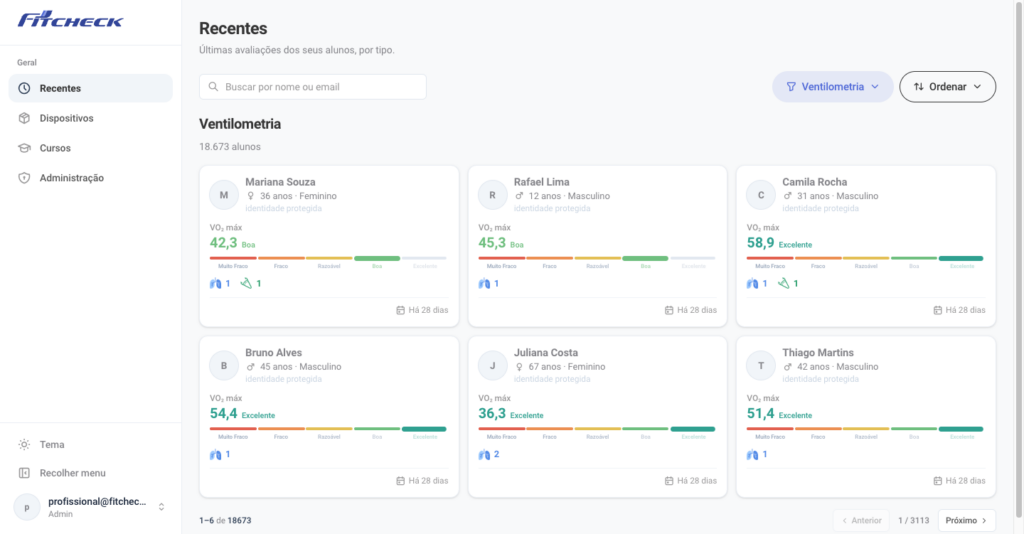Open Cursos in sidebar

pyautogui.click(x=91, y=148)
